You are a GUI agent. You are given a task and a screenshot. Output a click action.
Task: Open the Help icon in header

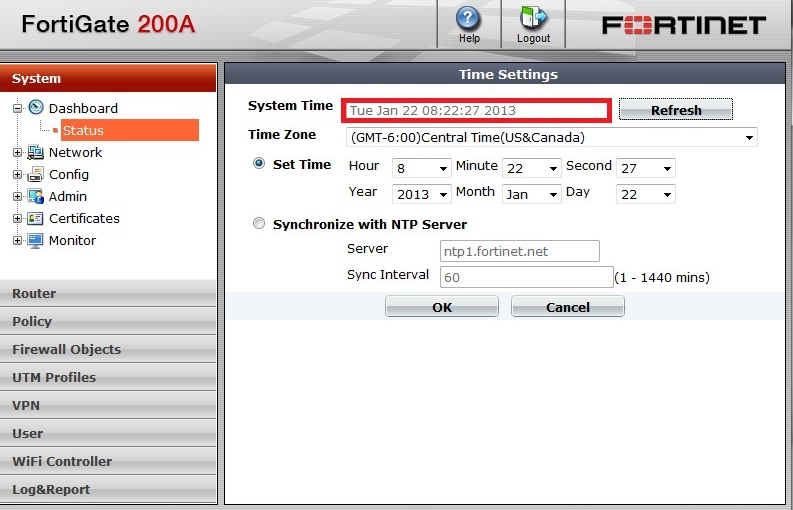click(x=468, y=18)
